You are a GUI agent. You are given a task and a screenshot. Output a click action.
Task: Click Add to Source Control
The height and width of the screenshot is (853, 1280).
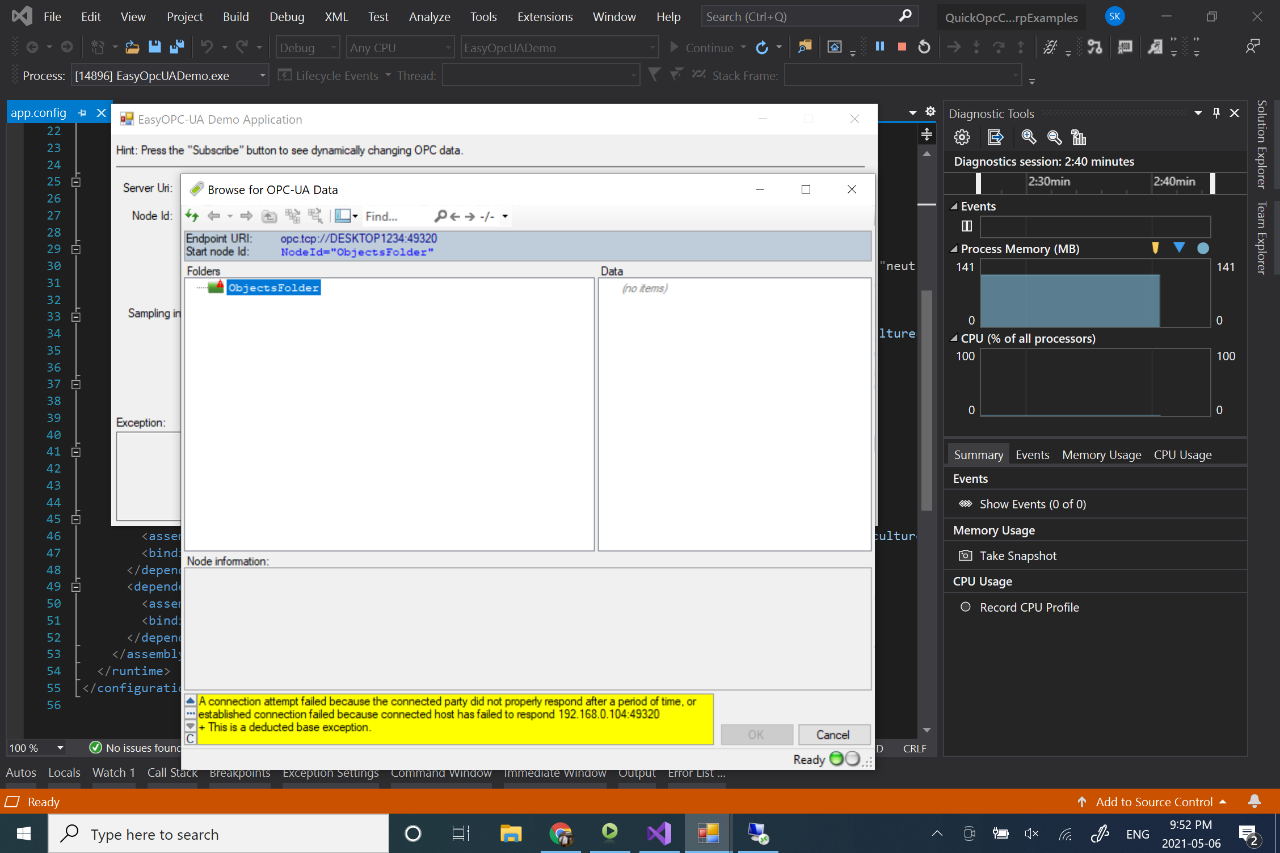(1154, 802)
